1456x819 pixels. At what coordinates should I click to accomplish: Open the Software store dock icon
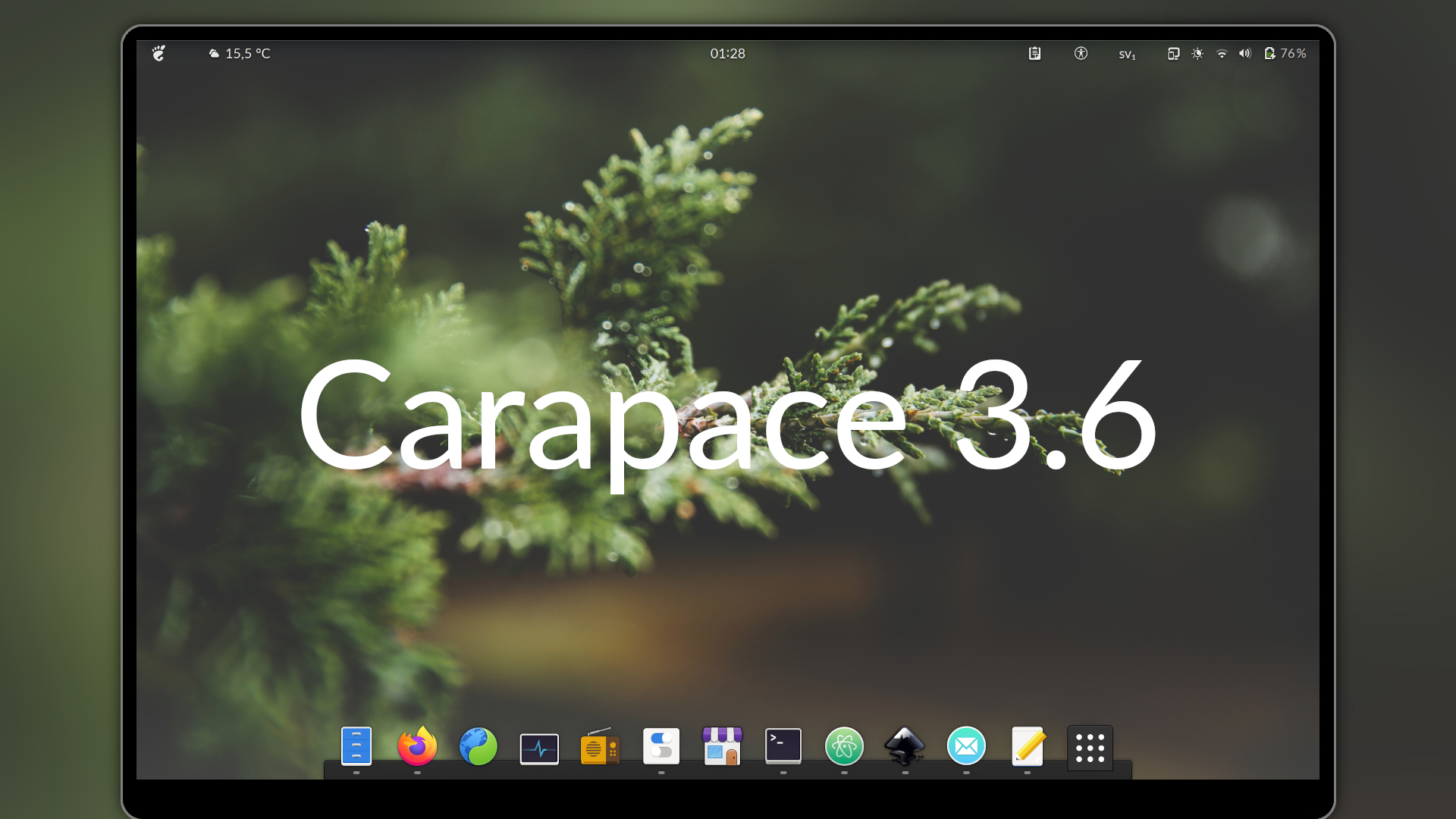723,746
